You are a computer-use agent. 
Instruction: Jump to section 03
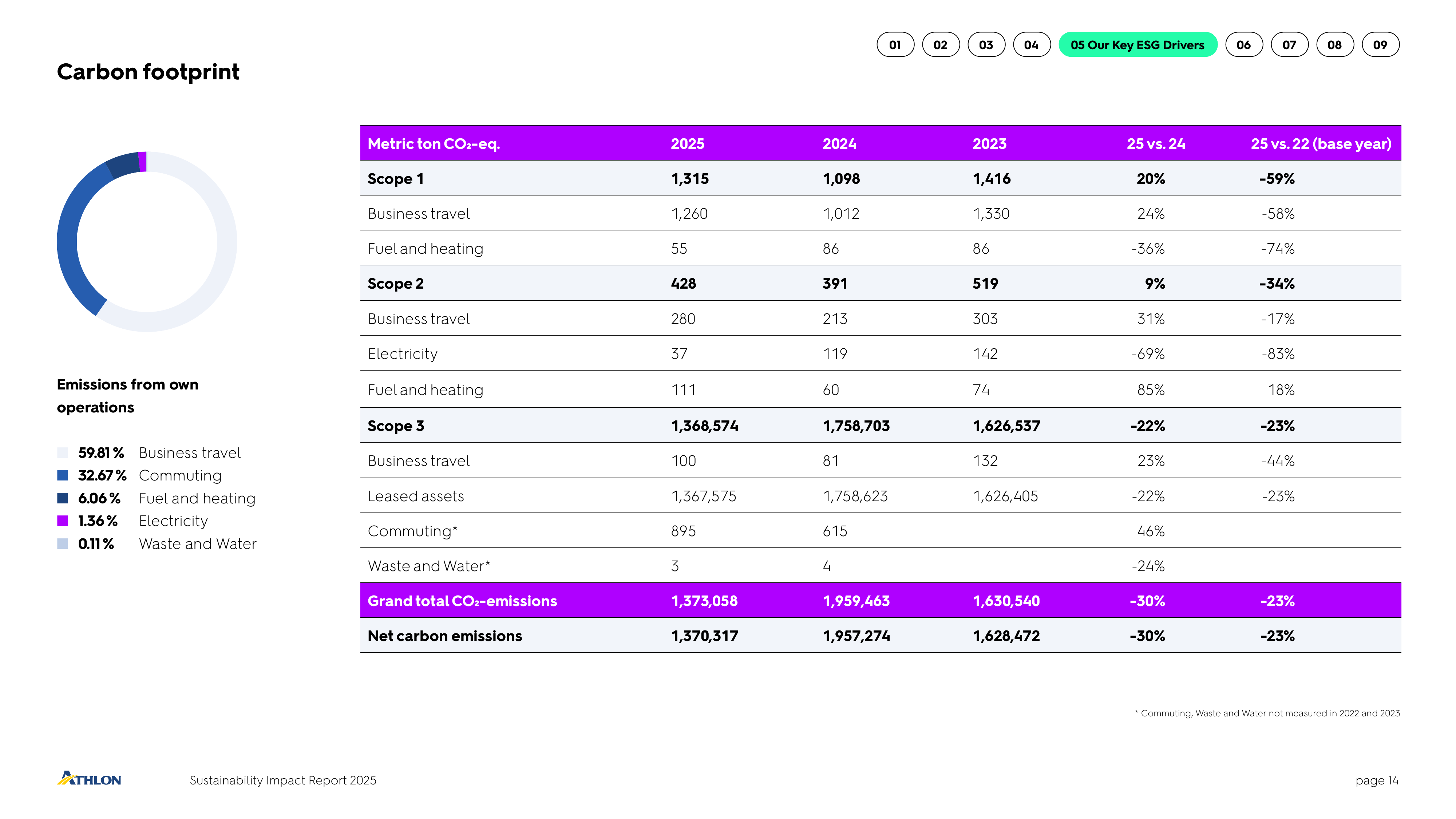pos(986,45)
